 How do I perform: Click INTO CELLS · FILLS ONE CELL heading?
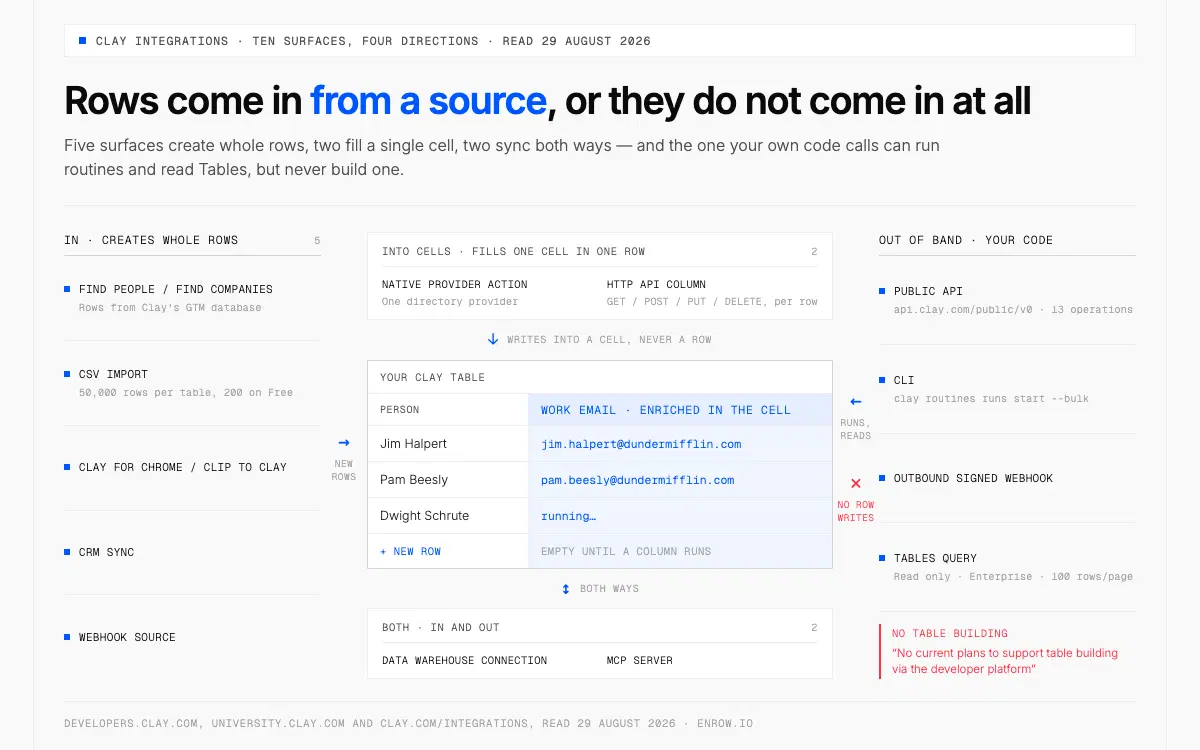coord(514,251)
